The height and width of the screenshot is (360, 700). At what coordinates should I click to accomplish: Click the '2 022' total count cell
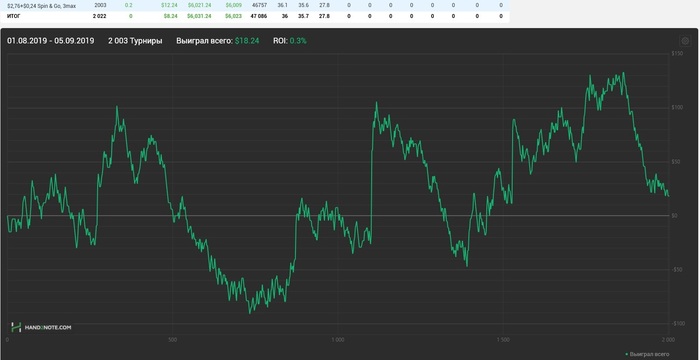coord(100,16)
